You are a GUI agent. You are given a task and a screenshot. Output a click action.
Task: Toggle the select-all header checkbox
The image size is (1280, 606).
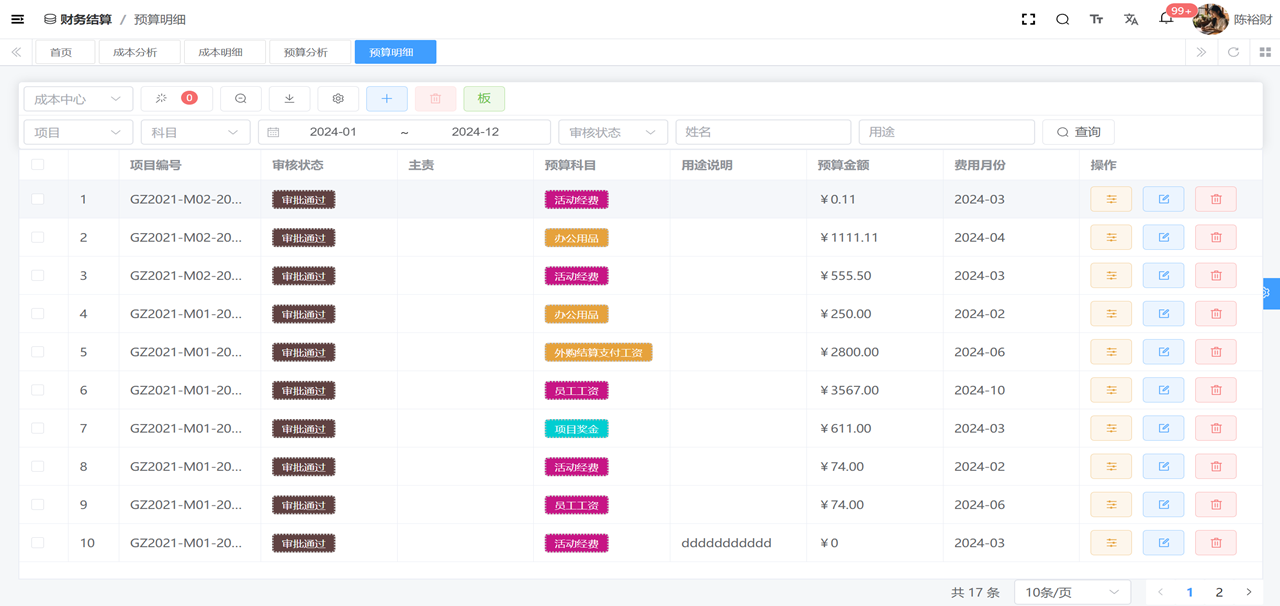38,165
